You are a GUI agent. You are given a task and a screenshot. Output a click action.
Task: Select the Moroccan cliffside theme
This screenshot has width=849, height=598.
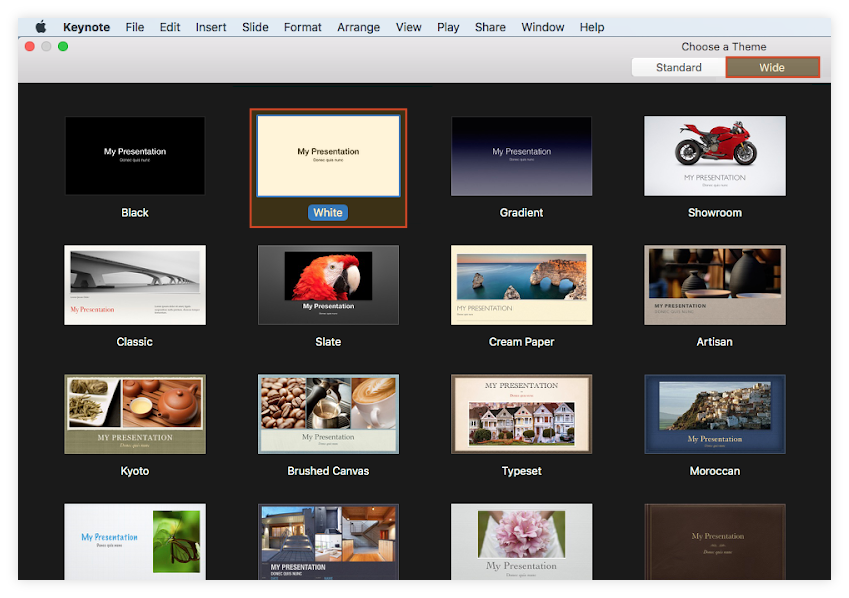click(x=714, y=414)
